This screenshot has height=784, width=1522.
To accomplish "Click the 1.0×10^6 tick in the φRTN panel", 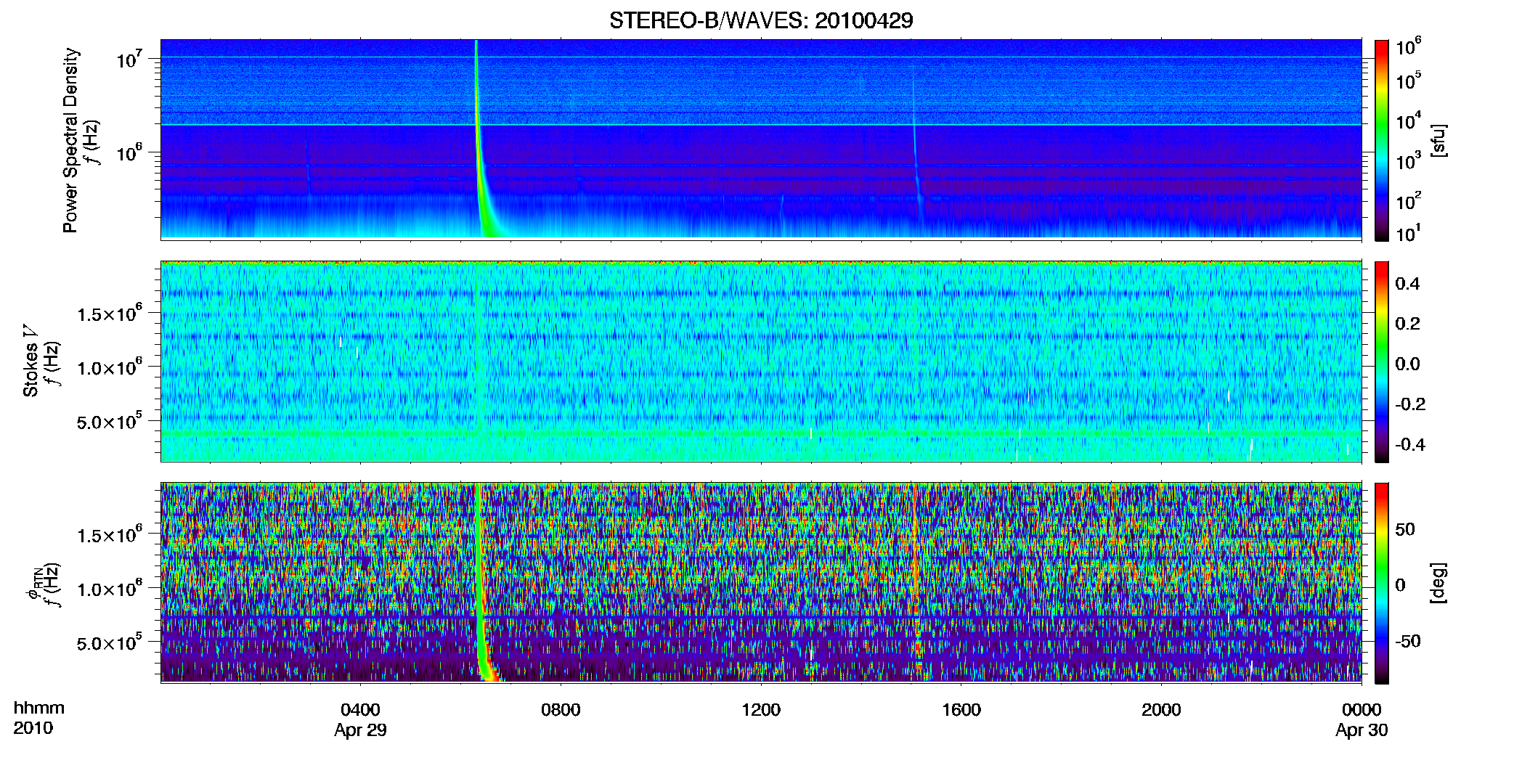I will (110, 589).
